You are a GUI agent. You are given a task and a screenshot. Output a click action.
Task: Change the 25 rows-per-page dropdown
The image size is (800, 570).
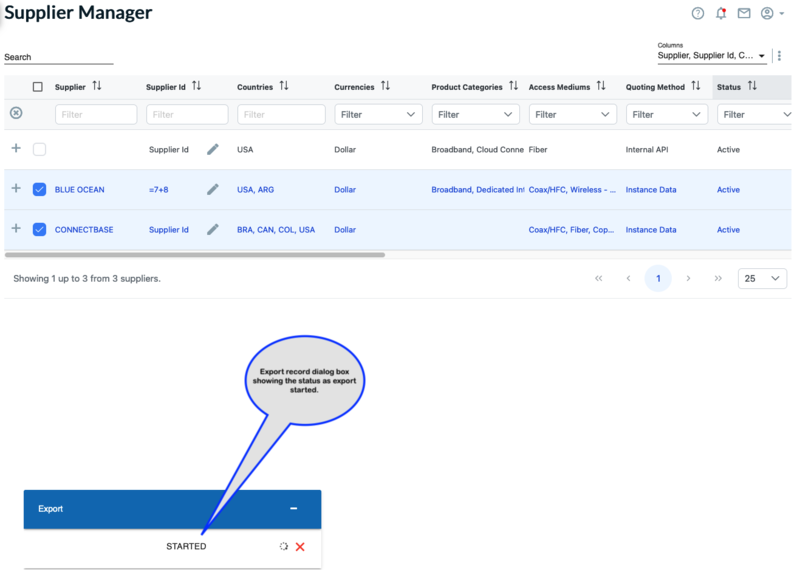[x=762, y=279]
